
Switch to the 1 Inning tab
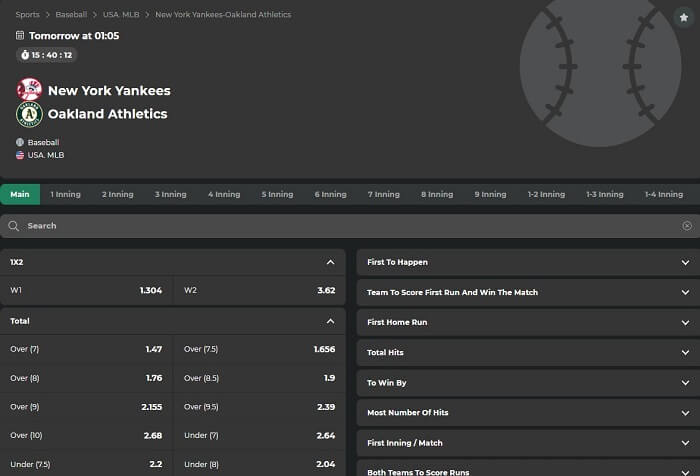click(66, 194)
